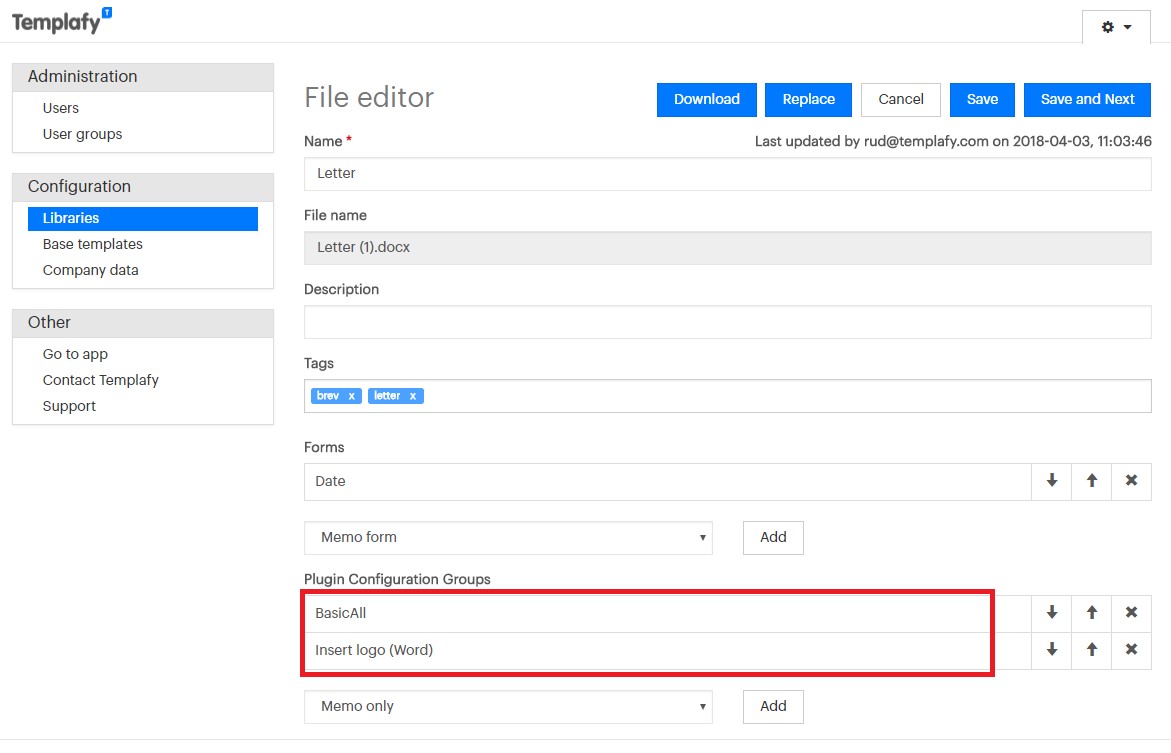This screenshot has width=1171, height=753.
Task: Click the Templafy logo
Action: 58,20
